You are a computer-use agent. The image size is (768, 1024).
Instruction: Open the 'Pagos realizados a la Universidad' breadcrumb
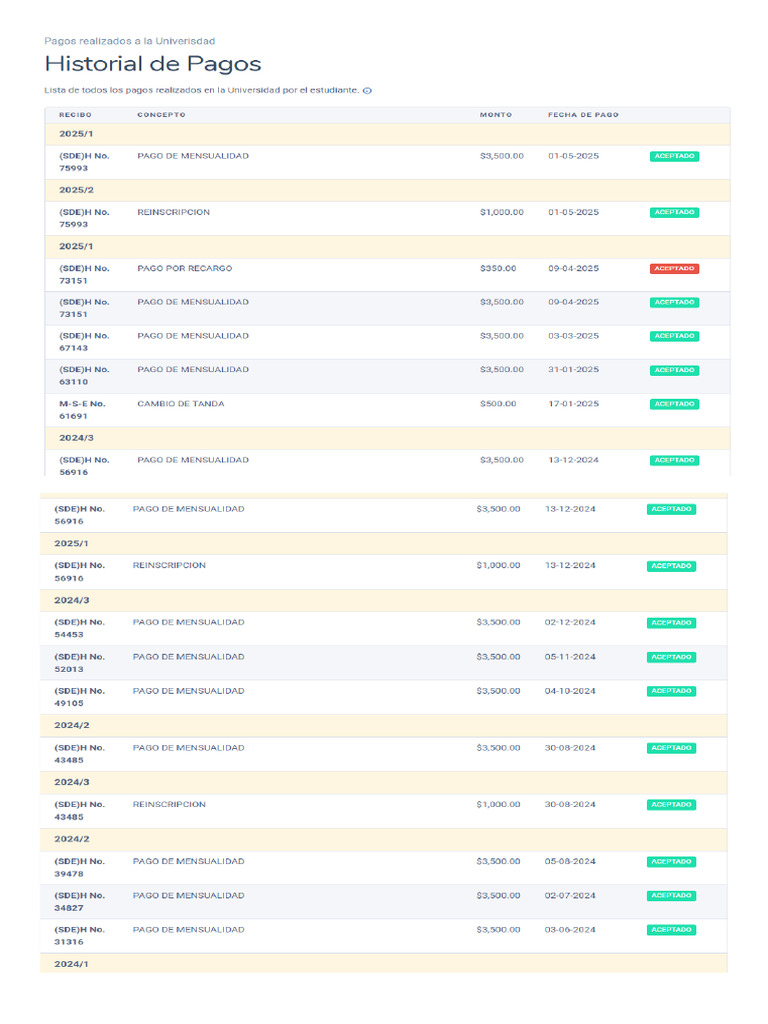[x=129, y=41]
